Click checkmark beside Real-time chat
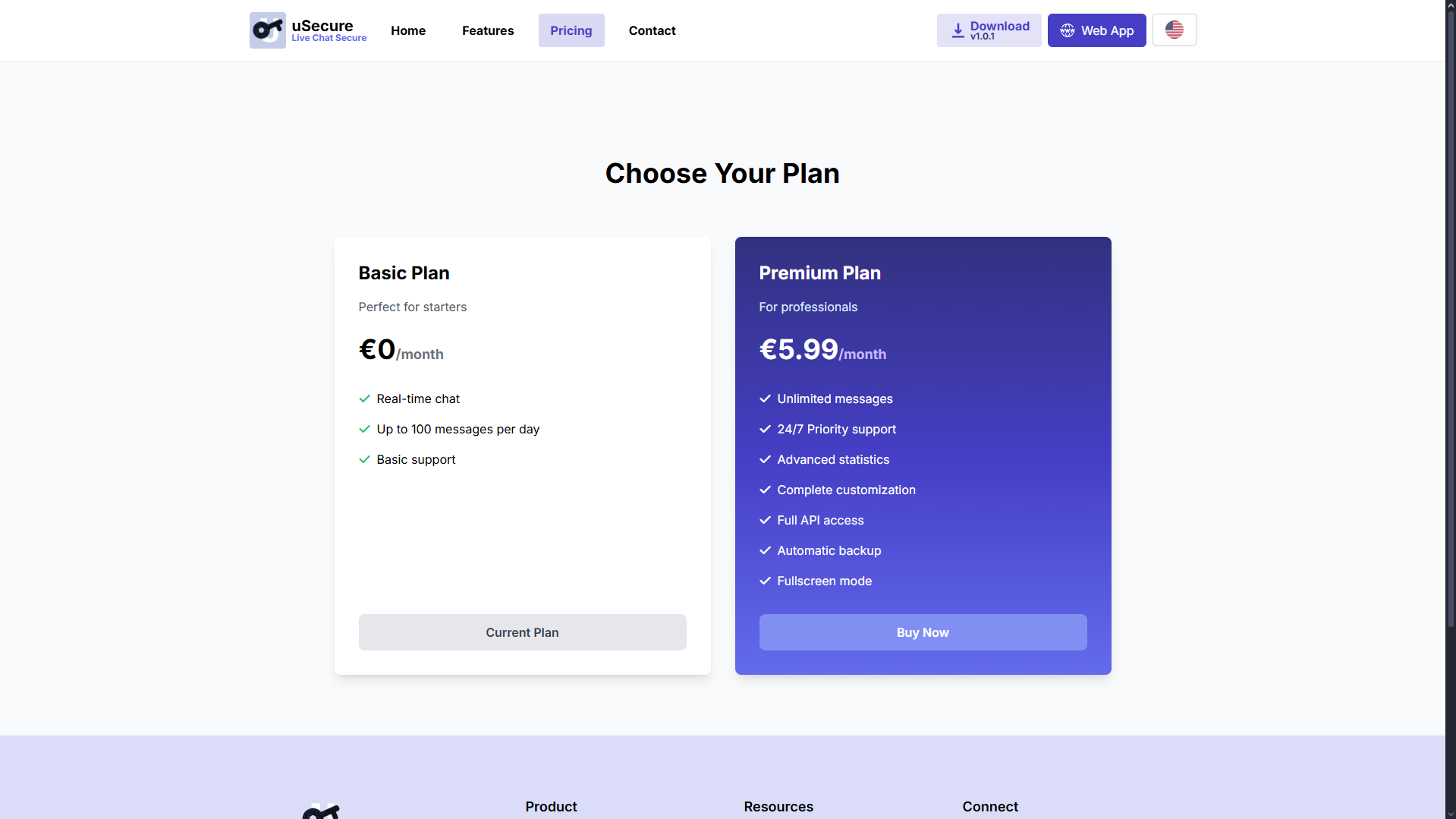The image size is (1456, 819). click(x=364, y=398)
